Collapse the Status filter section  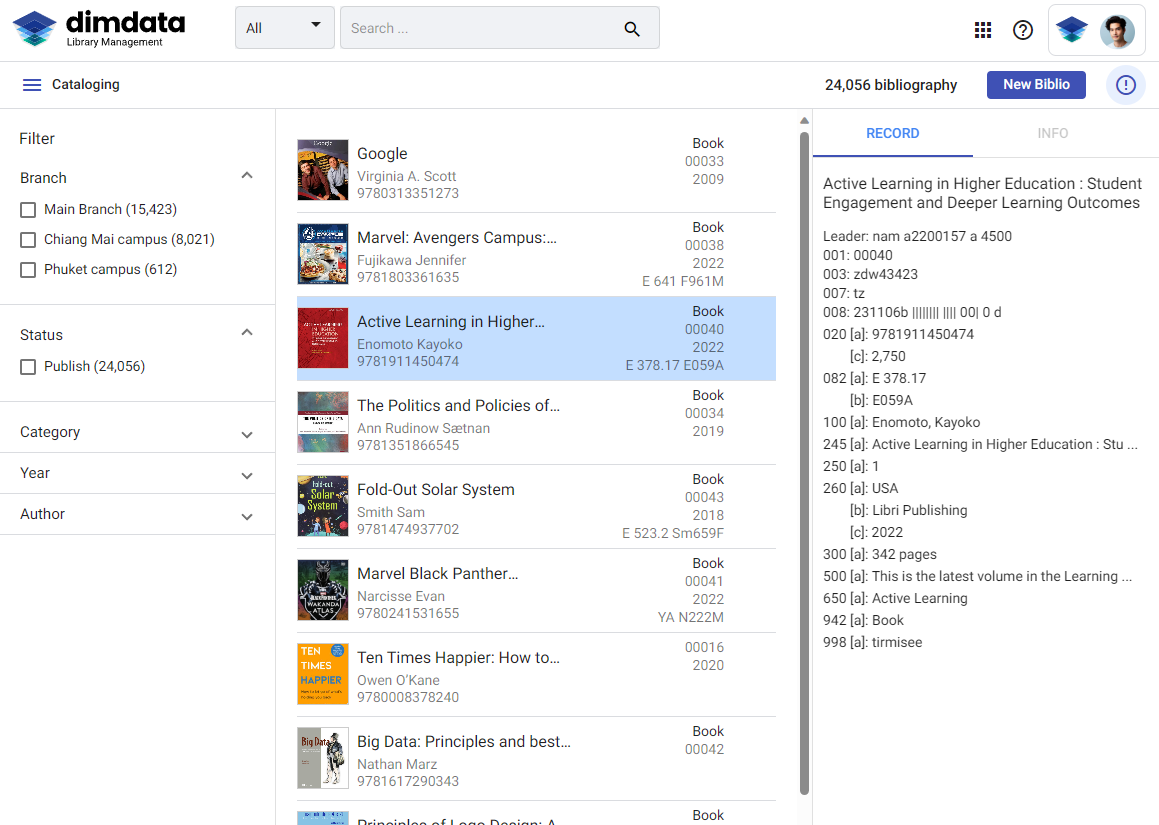point(247,333)
